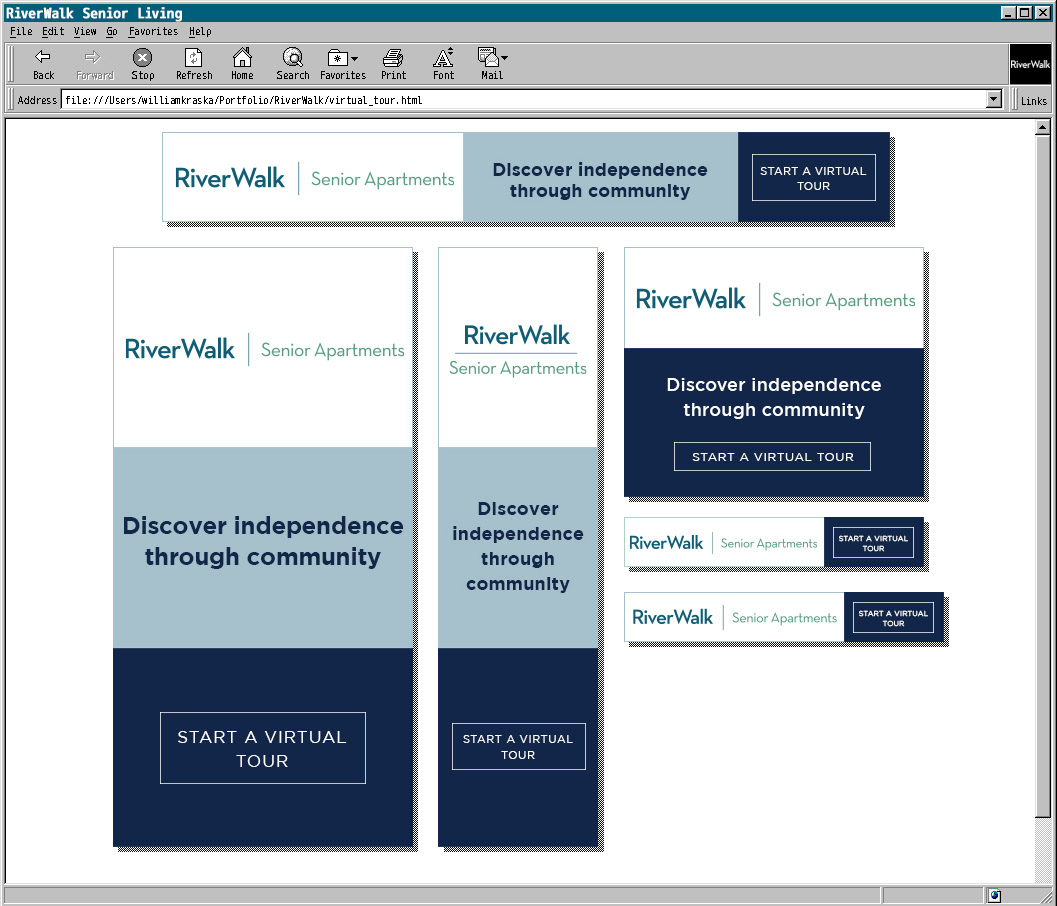
Task: Click the Font size toolbar icon
Action: 444,65
